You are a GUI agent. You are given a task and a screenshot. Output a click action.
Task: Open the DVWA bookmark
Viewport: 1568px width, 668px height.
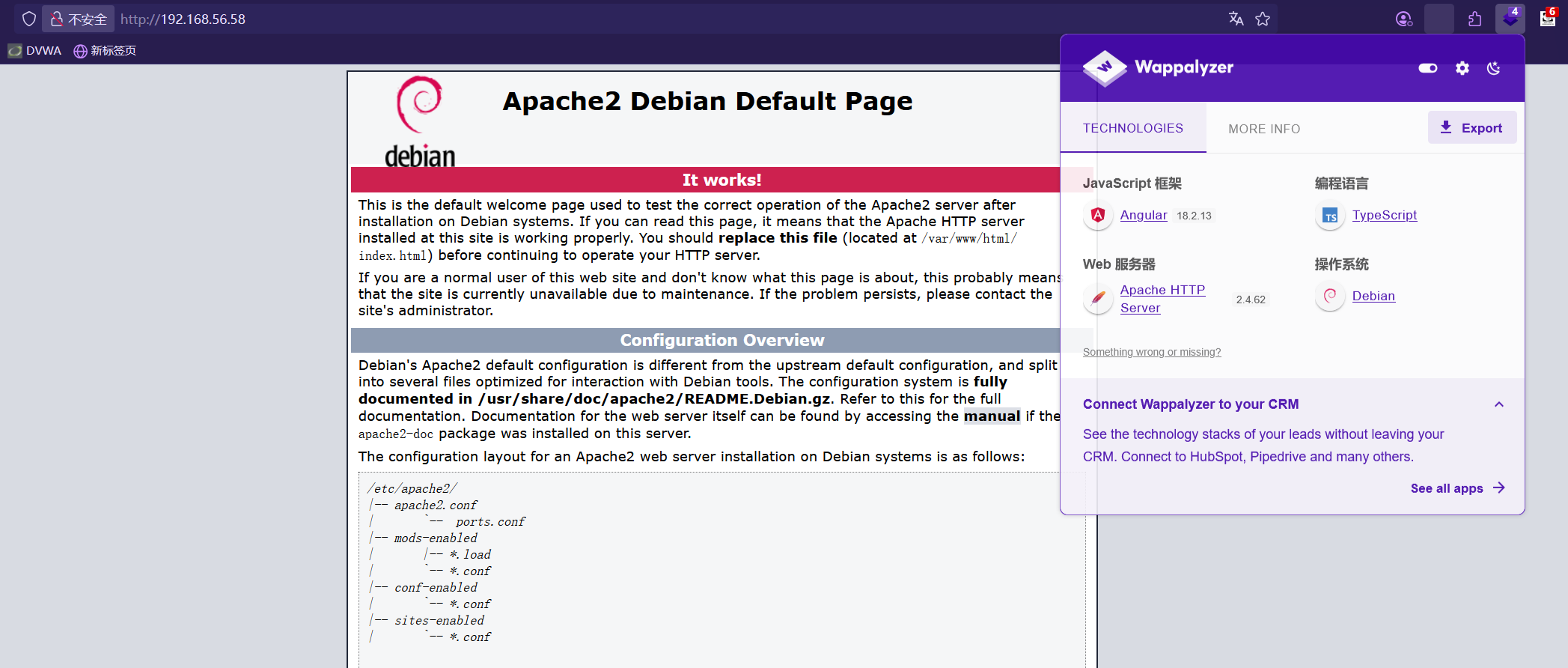pyautogui.click(x=35, y=51)
